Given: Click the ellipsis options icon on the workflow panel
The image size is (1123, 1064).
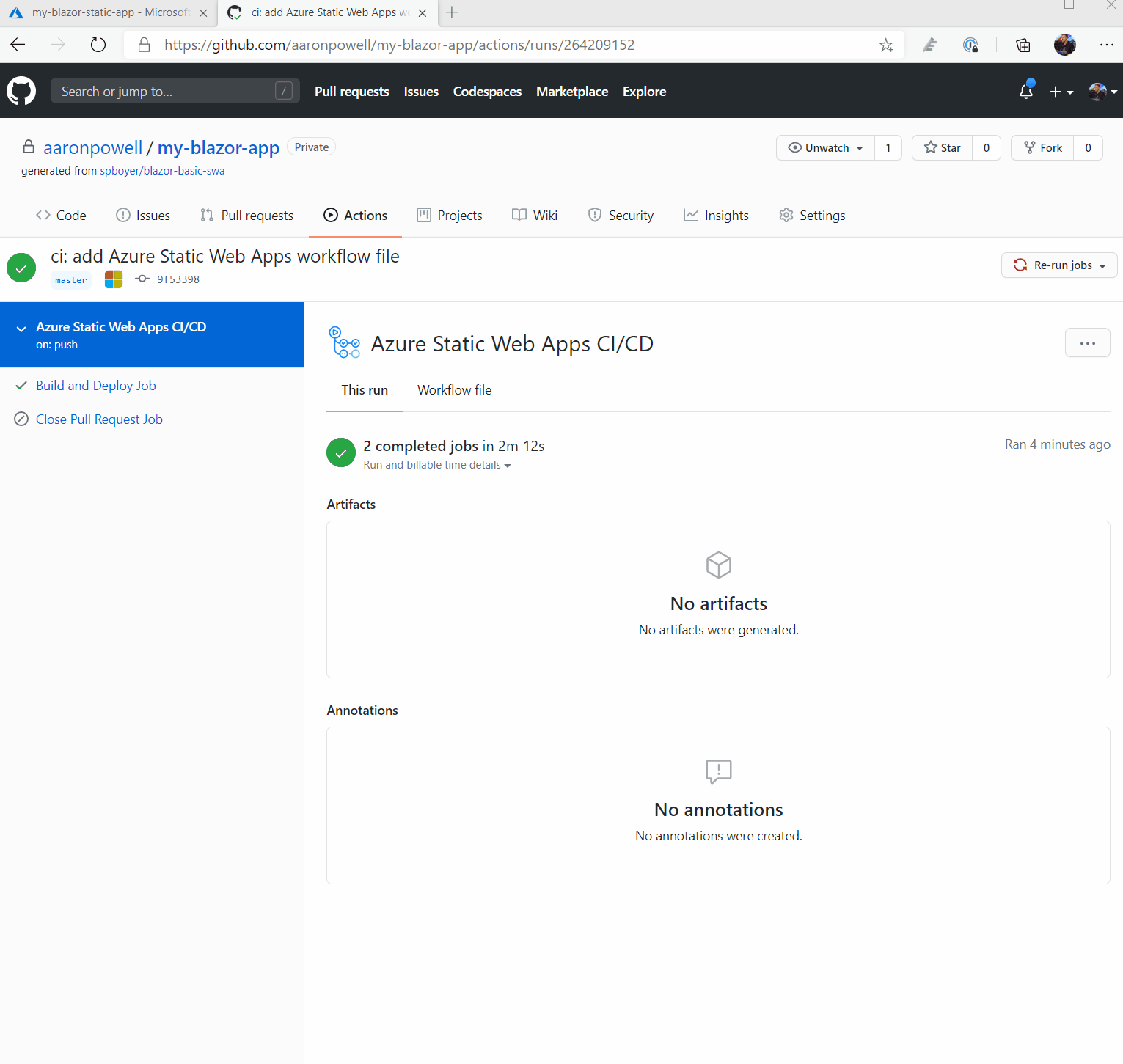Looking at the screenshot, I should (x=1088, y=342).
